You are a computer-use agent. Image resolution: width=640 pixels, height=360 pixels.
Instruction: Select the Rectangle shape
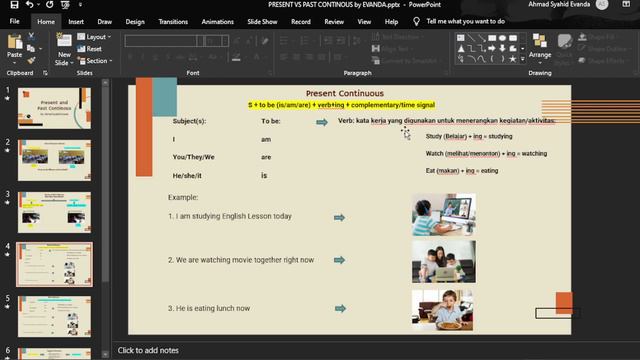tap(492, 38)
